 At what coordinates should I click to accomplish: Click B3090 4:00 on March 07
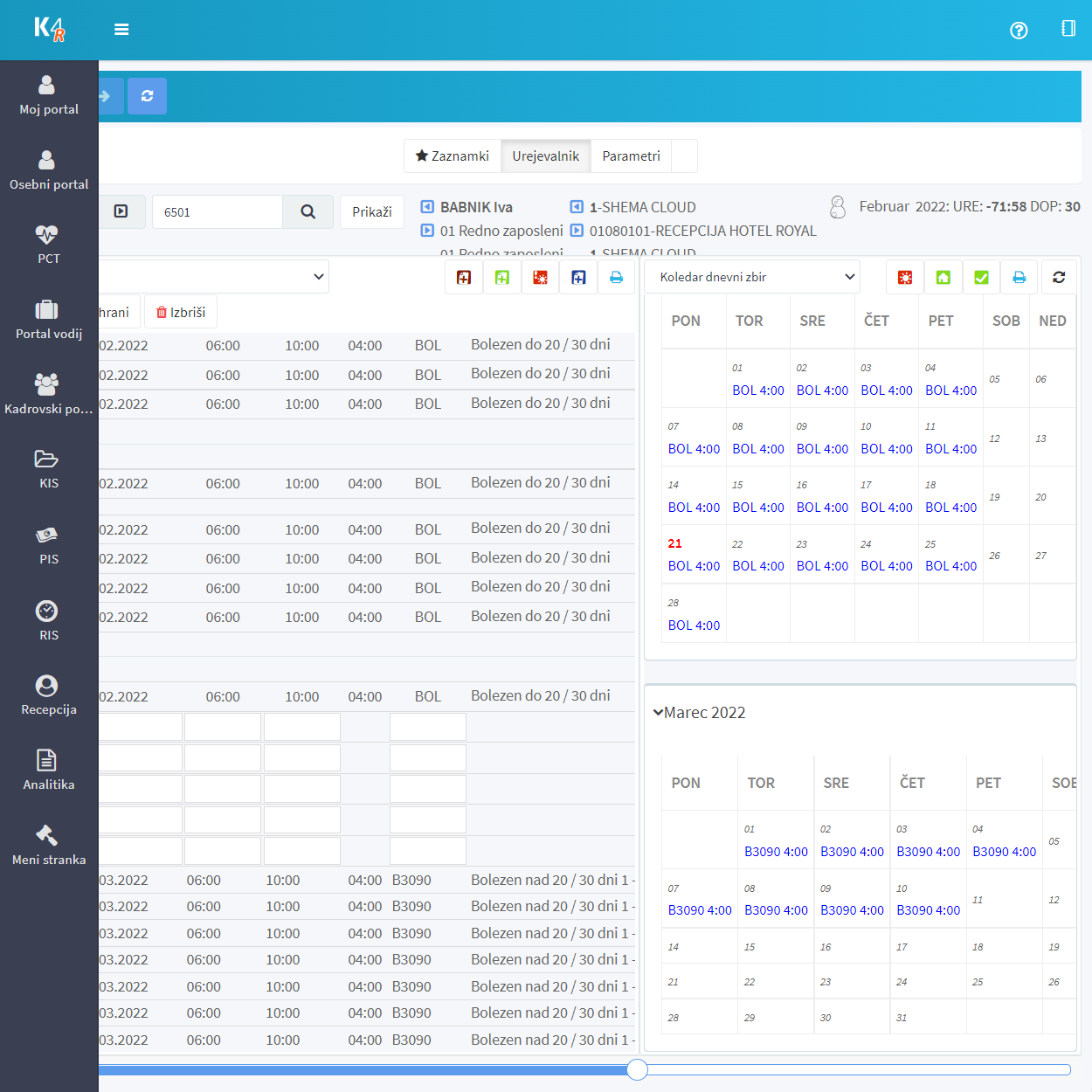coord(700,910)
